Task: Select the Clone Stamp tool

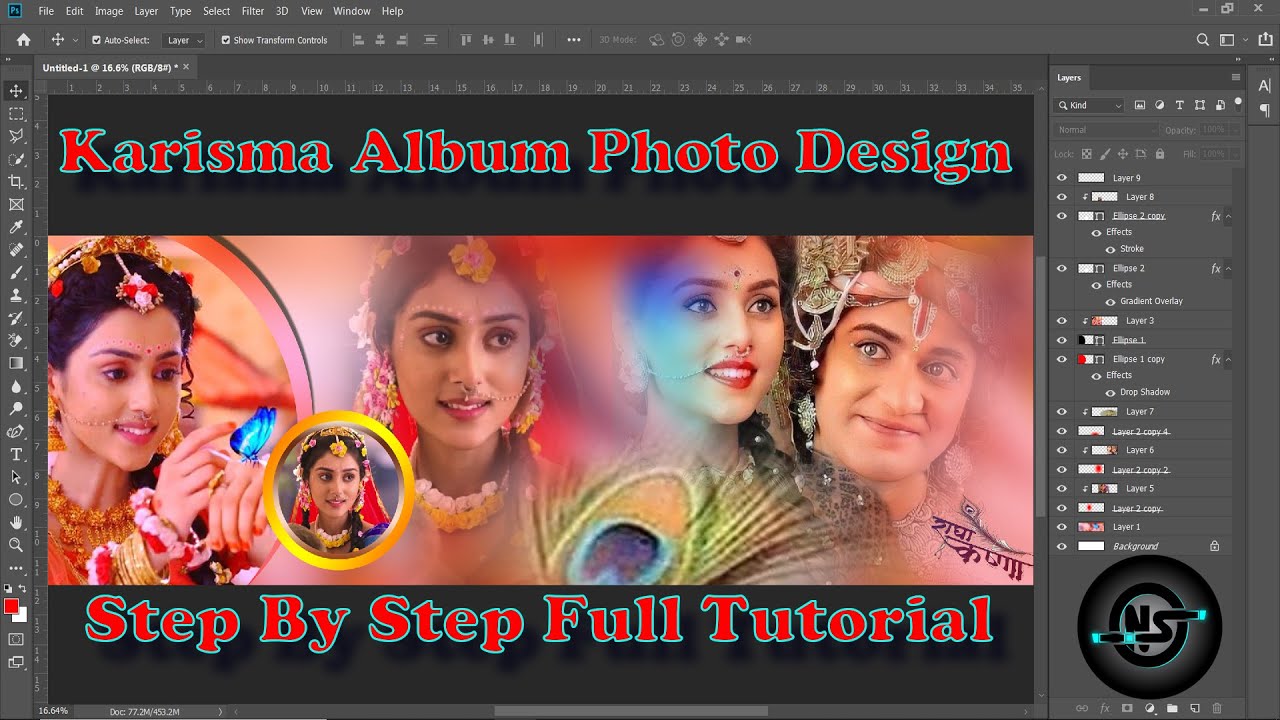Action: [16, 295]
